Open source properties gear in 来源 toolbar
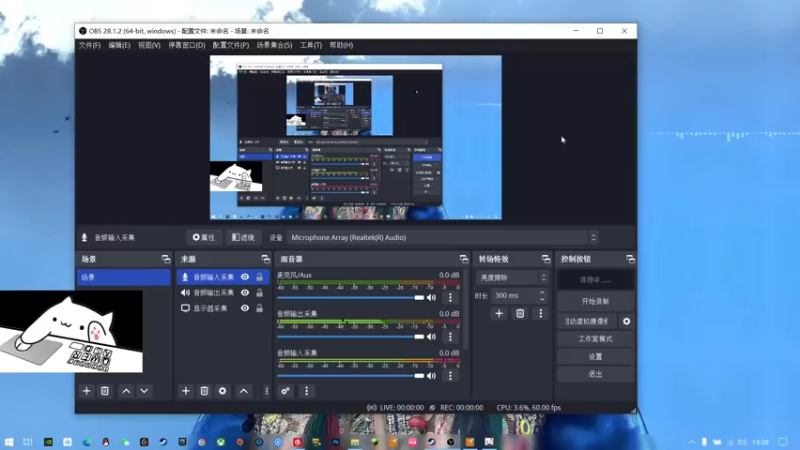Viewport: 800px width, 450px height. [x=222, y=391]
